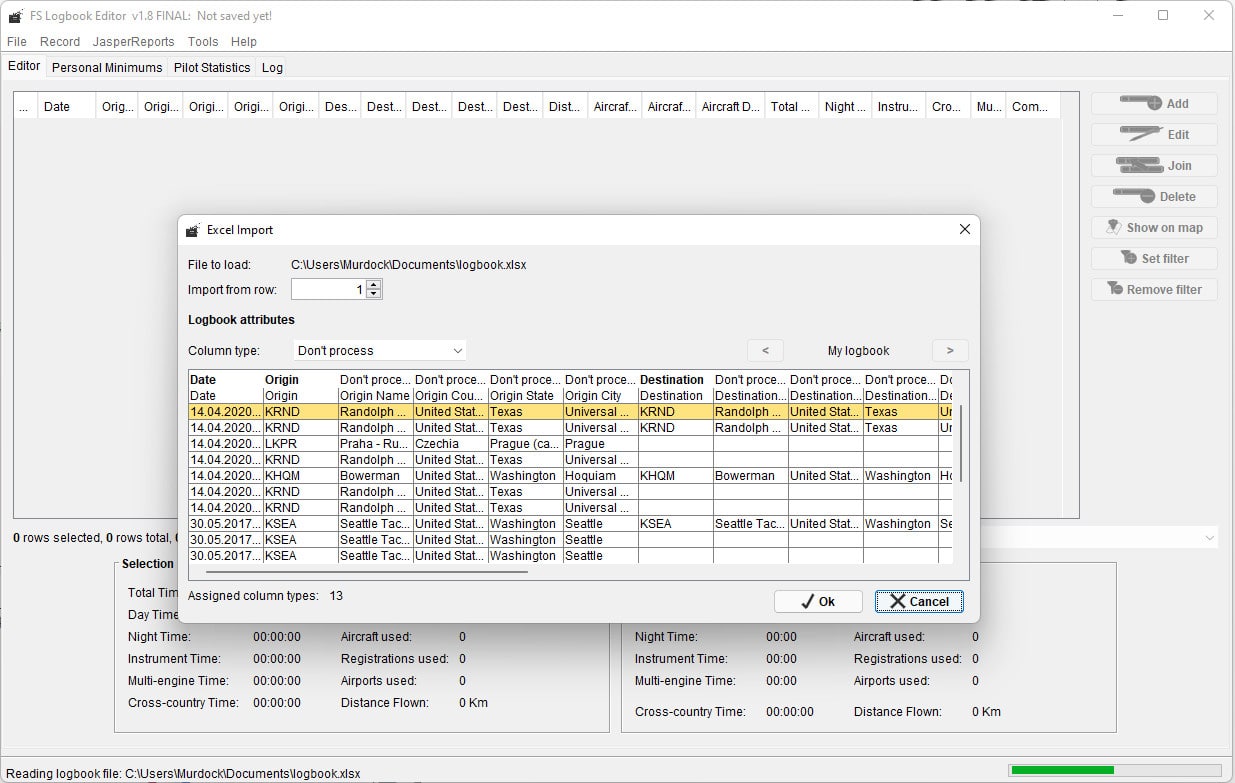Click the horizontal scrollbar in import table

(x=366, y=572)
